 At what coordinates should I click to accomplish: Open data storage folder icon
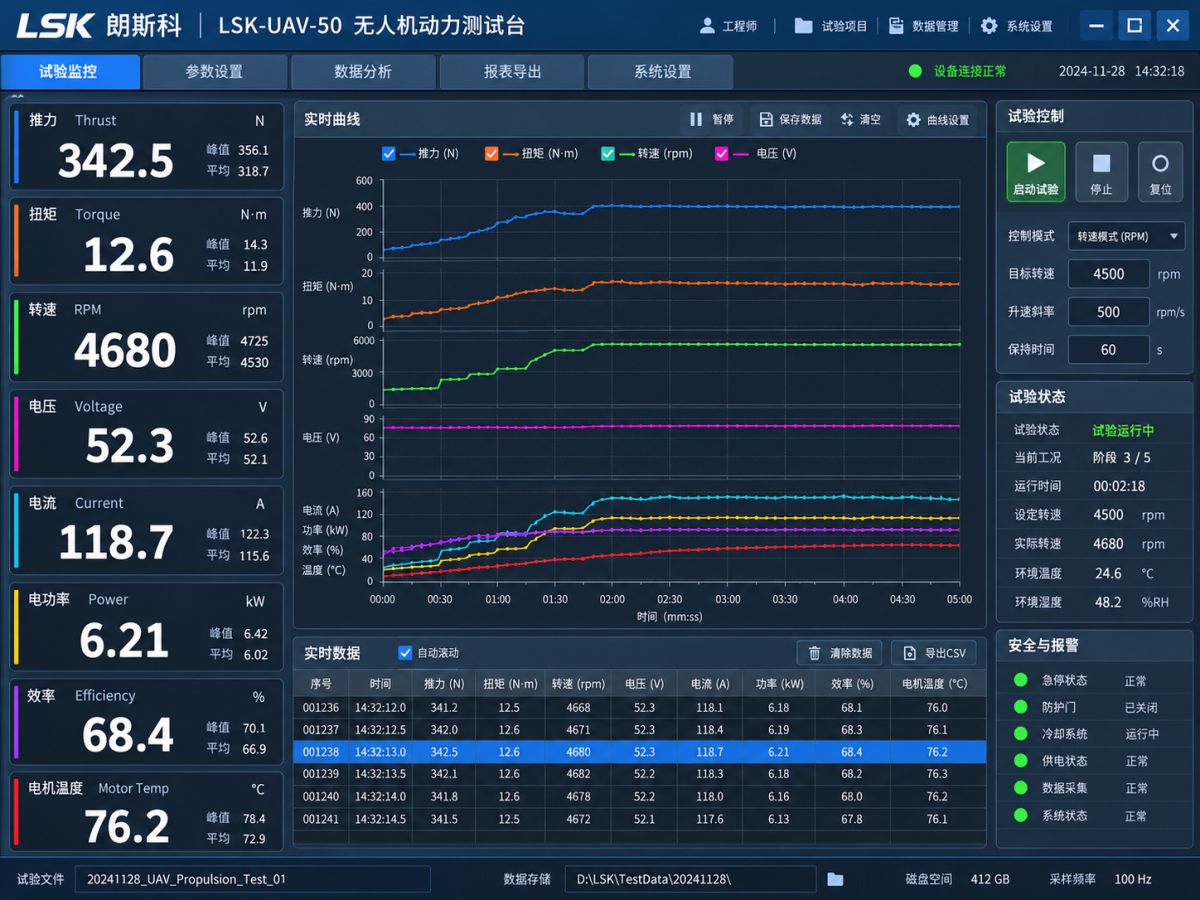[x=835, y=879]
